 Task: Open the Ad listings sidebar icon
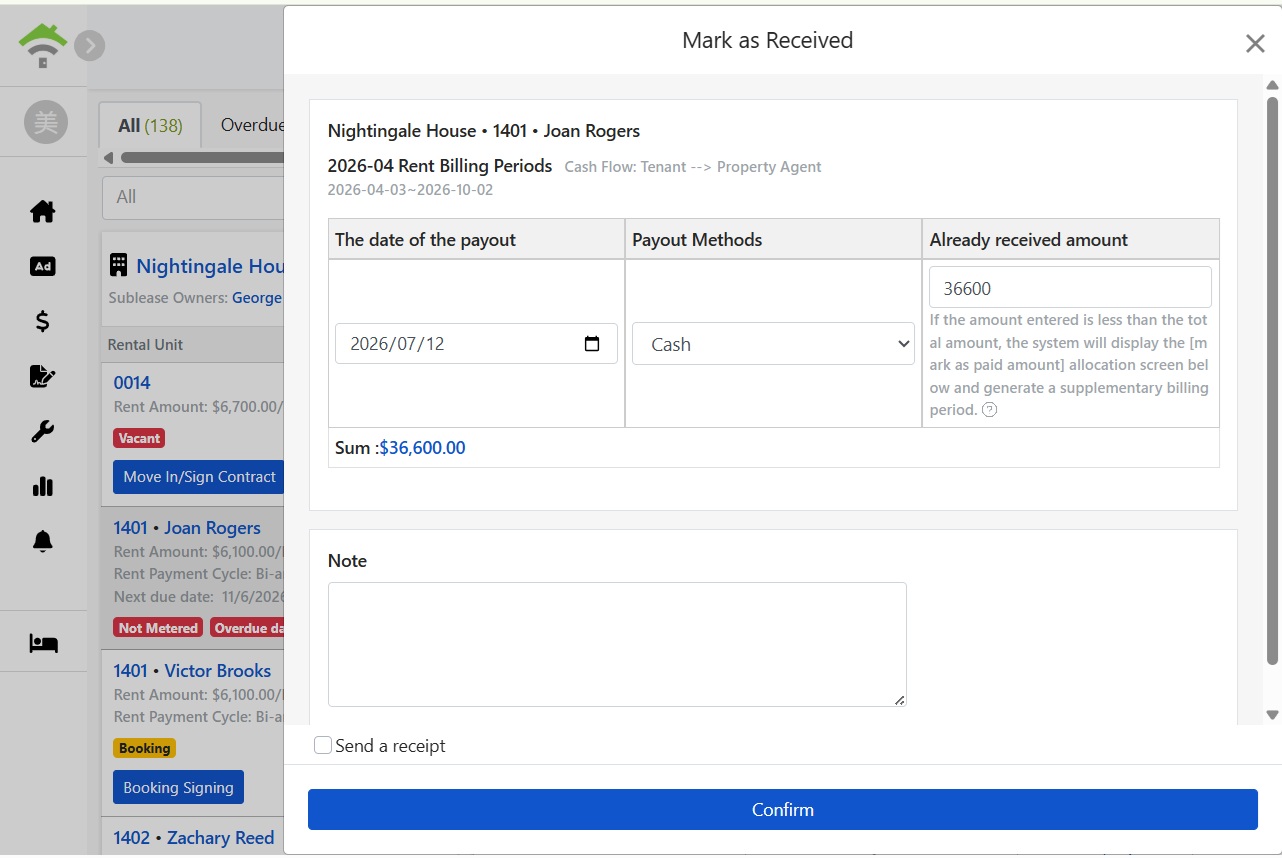tap(43, 267)
